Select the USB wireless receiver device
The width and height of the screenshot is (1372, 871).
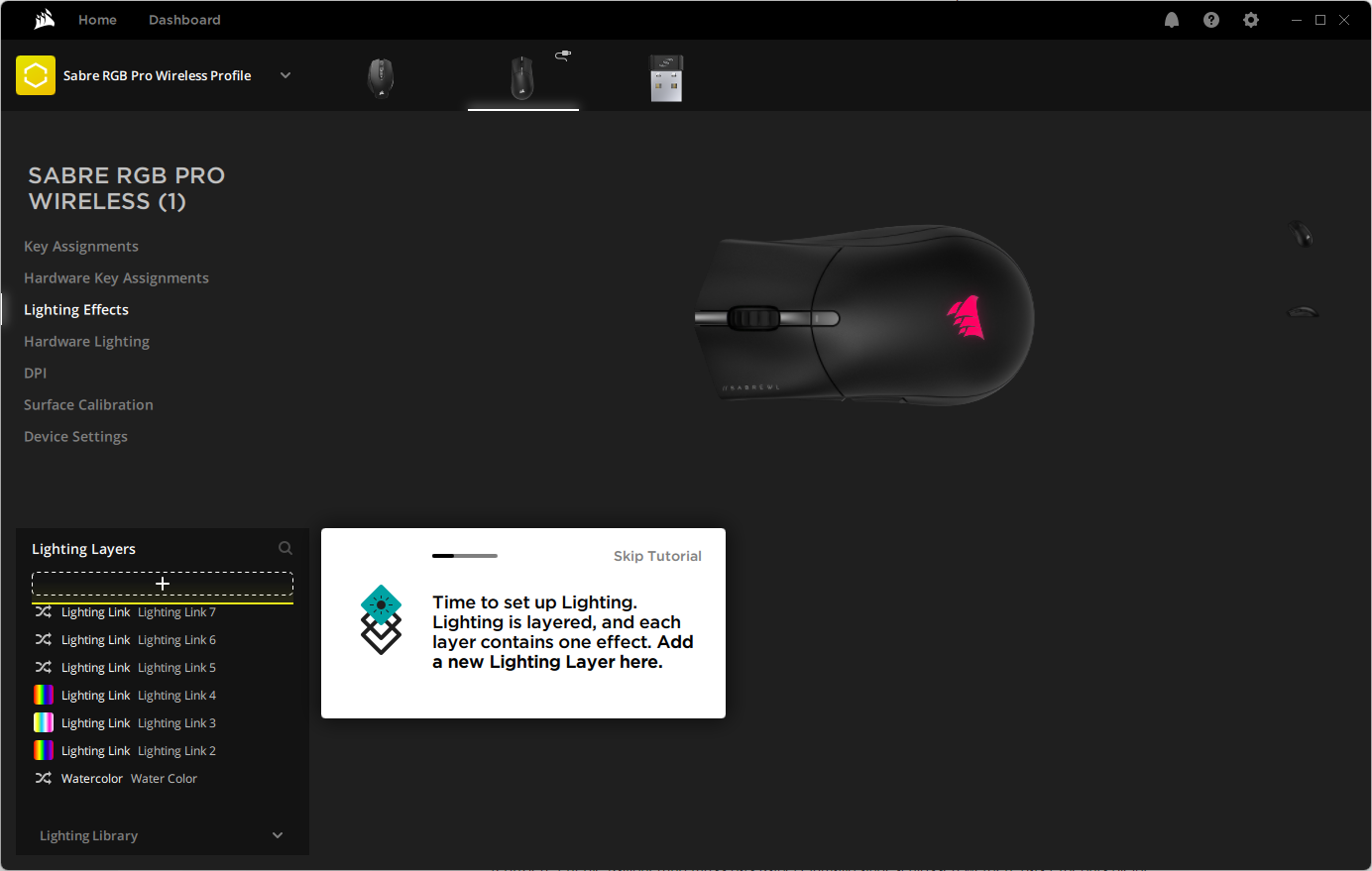pos(666,78)
